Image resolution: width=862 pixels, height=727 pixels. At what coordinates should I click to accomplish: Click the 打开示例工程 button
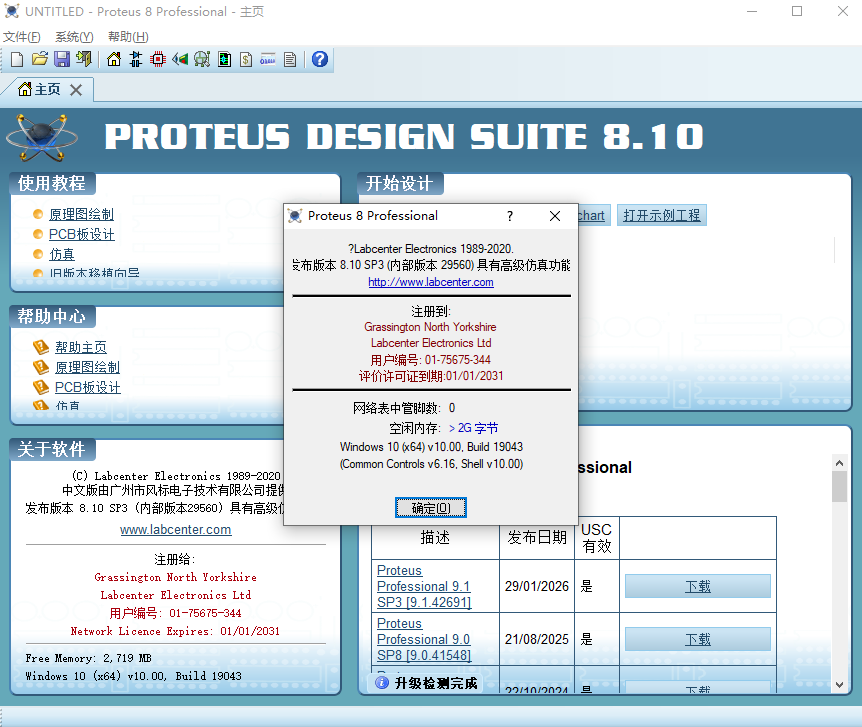pos(662,215)
